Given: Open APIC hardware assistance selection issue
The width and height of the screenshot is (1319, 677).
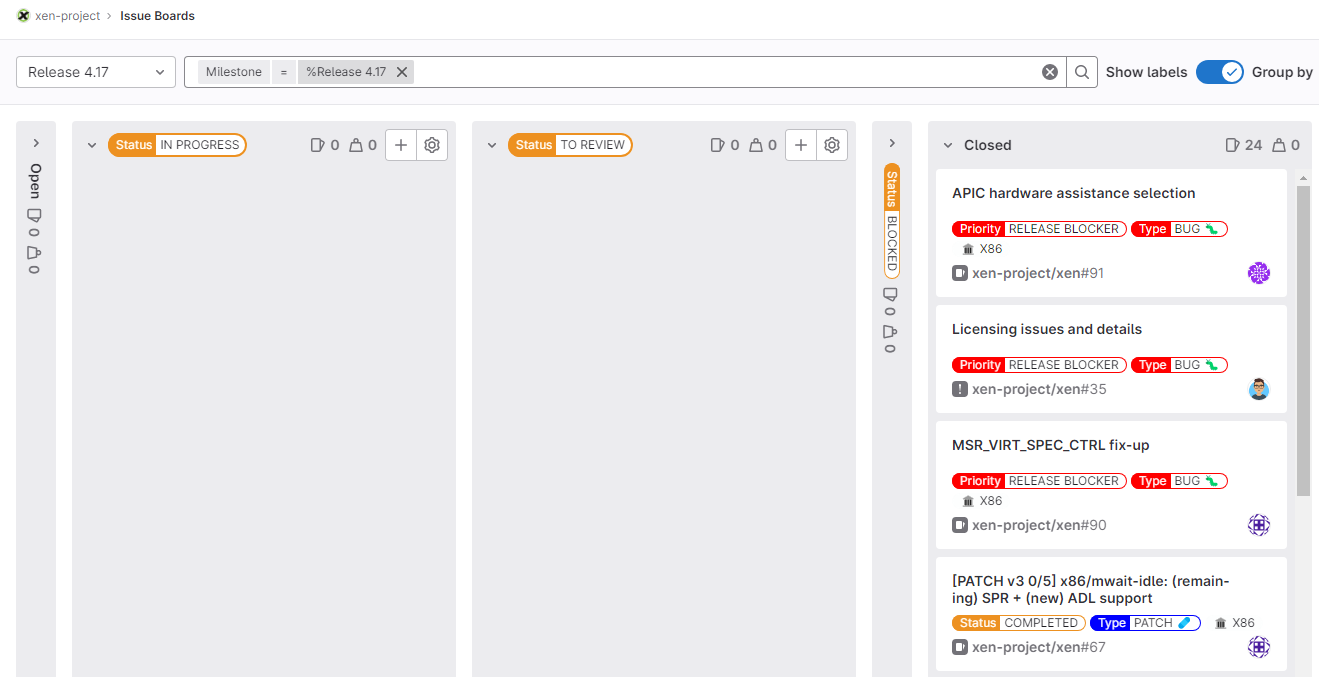Looking at the screenshot, I should pyautogui.click(x=1073, y=193).
